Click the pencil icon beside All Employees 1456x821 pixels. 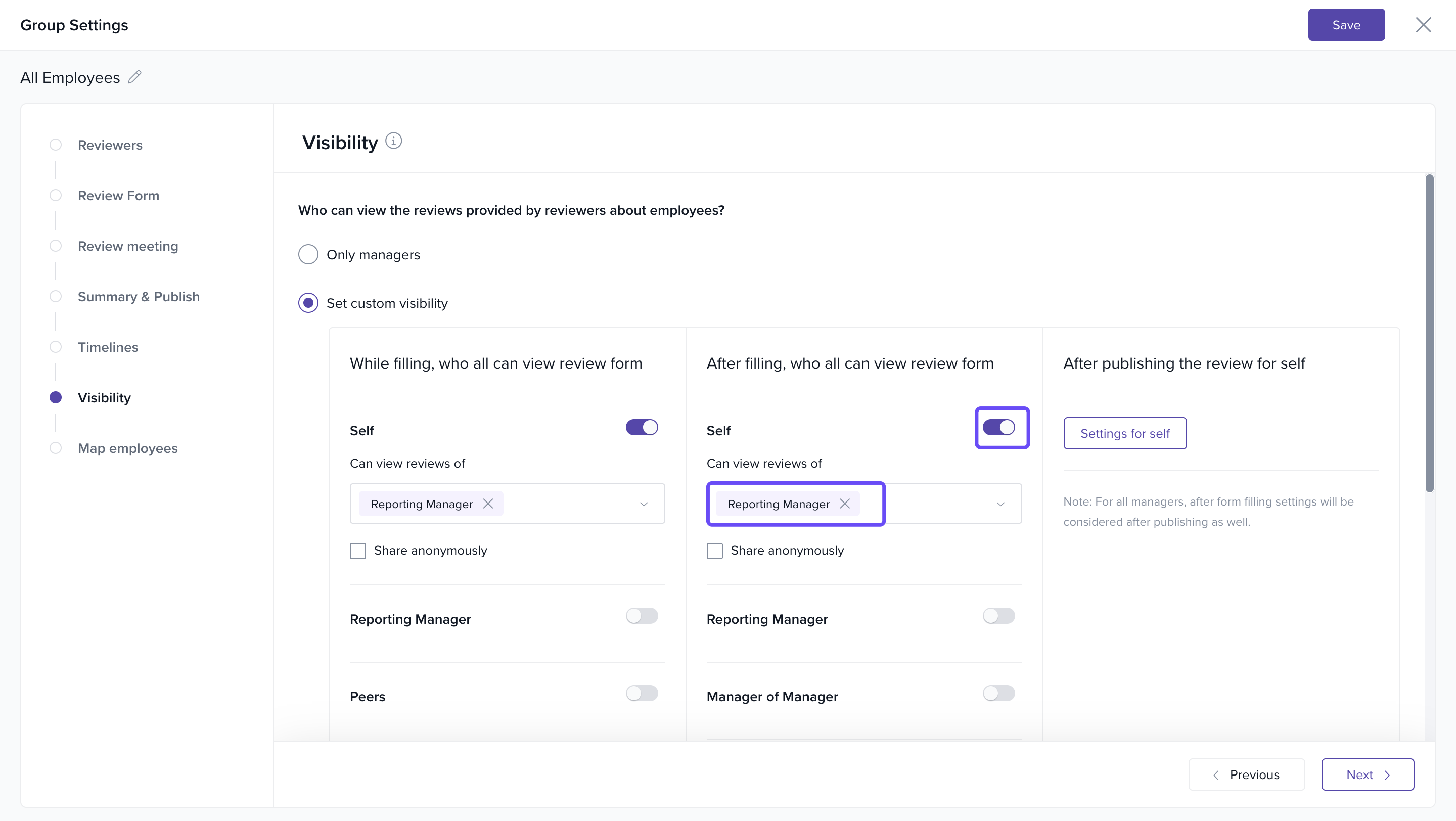click(134, 77)
